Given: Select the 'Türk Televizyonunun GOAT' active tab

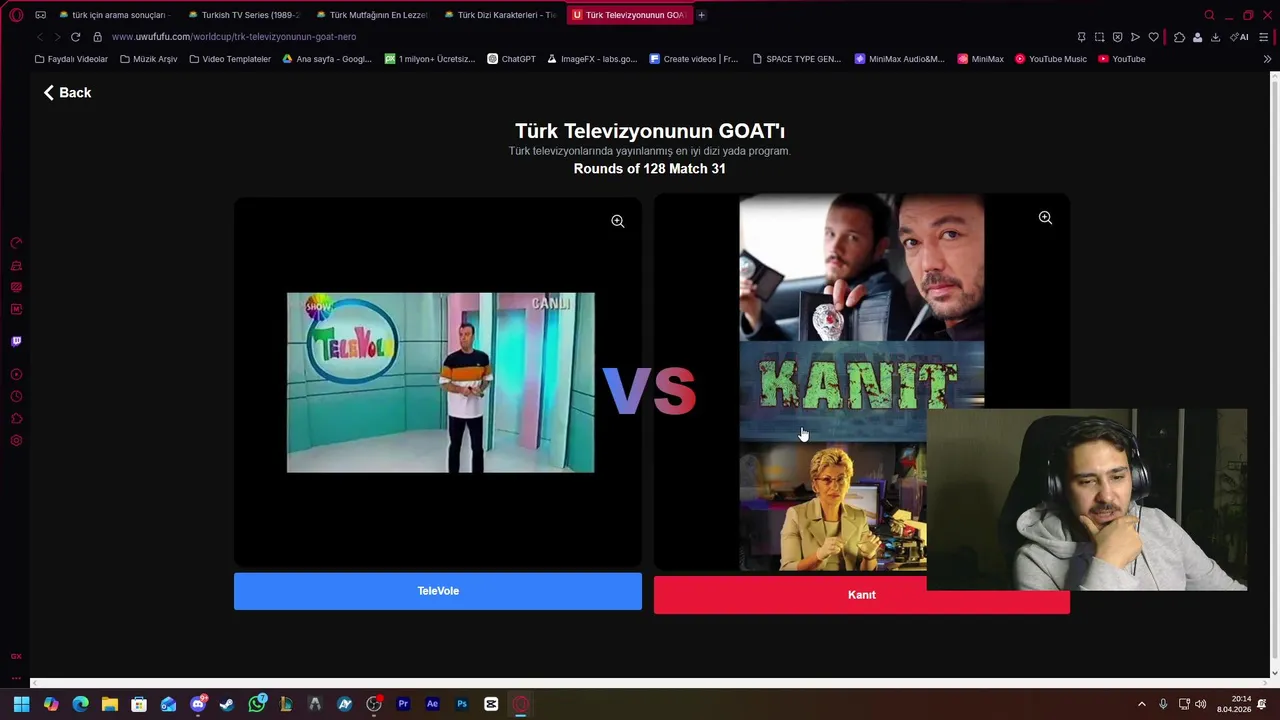Looking at the screenshot, I should click(628, 15).
